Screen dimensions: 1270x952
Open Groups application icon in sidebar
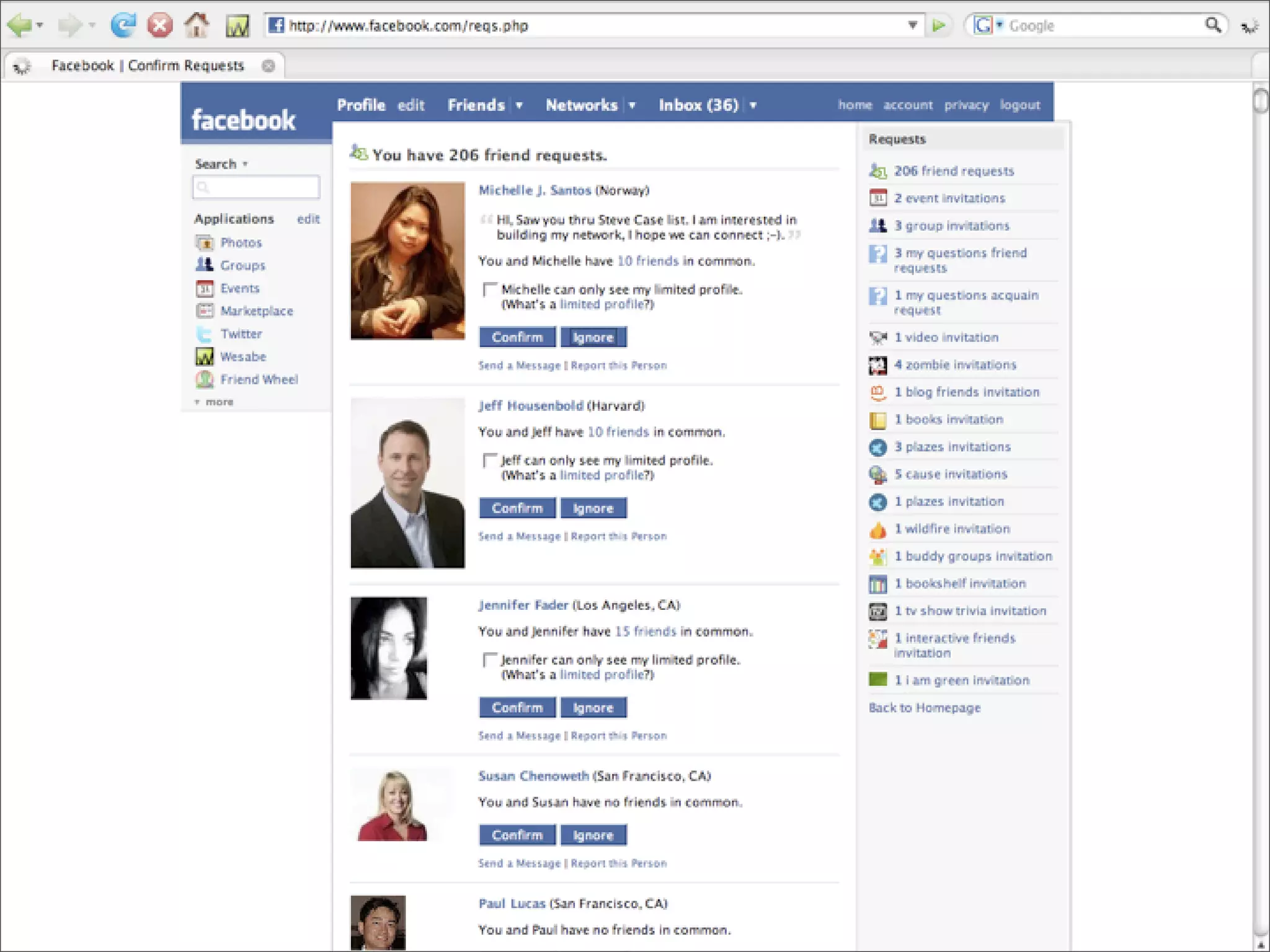pos(204,265)
